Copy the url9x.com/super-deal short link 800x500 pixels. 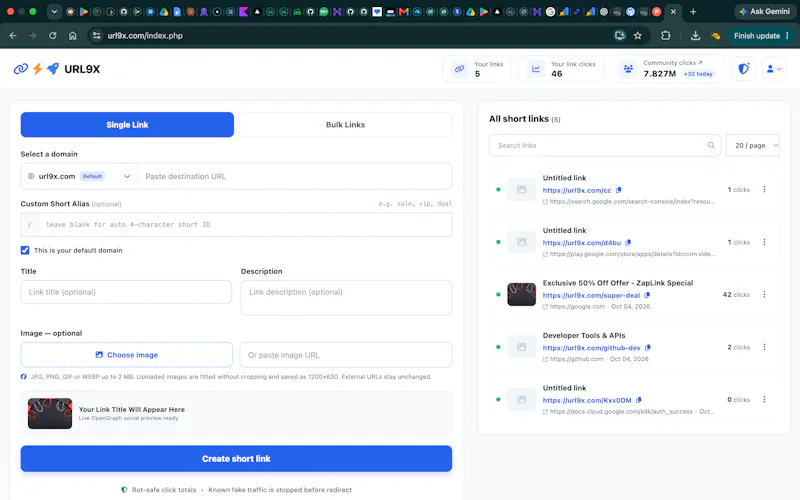pos(647,295)
